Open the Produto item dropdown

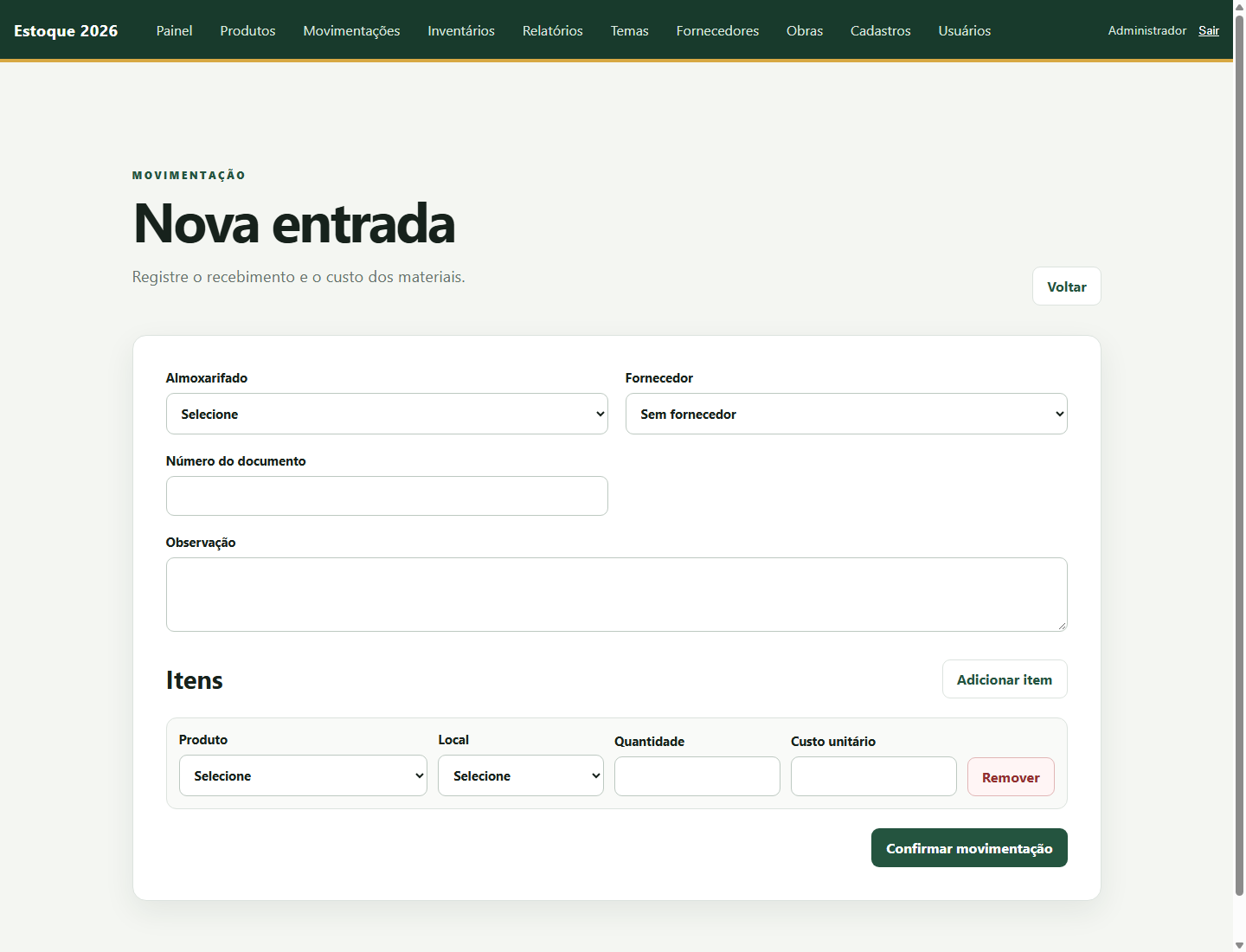point(303,775)
